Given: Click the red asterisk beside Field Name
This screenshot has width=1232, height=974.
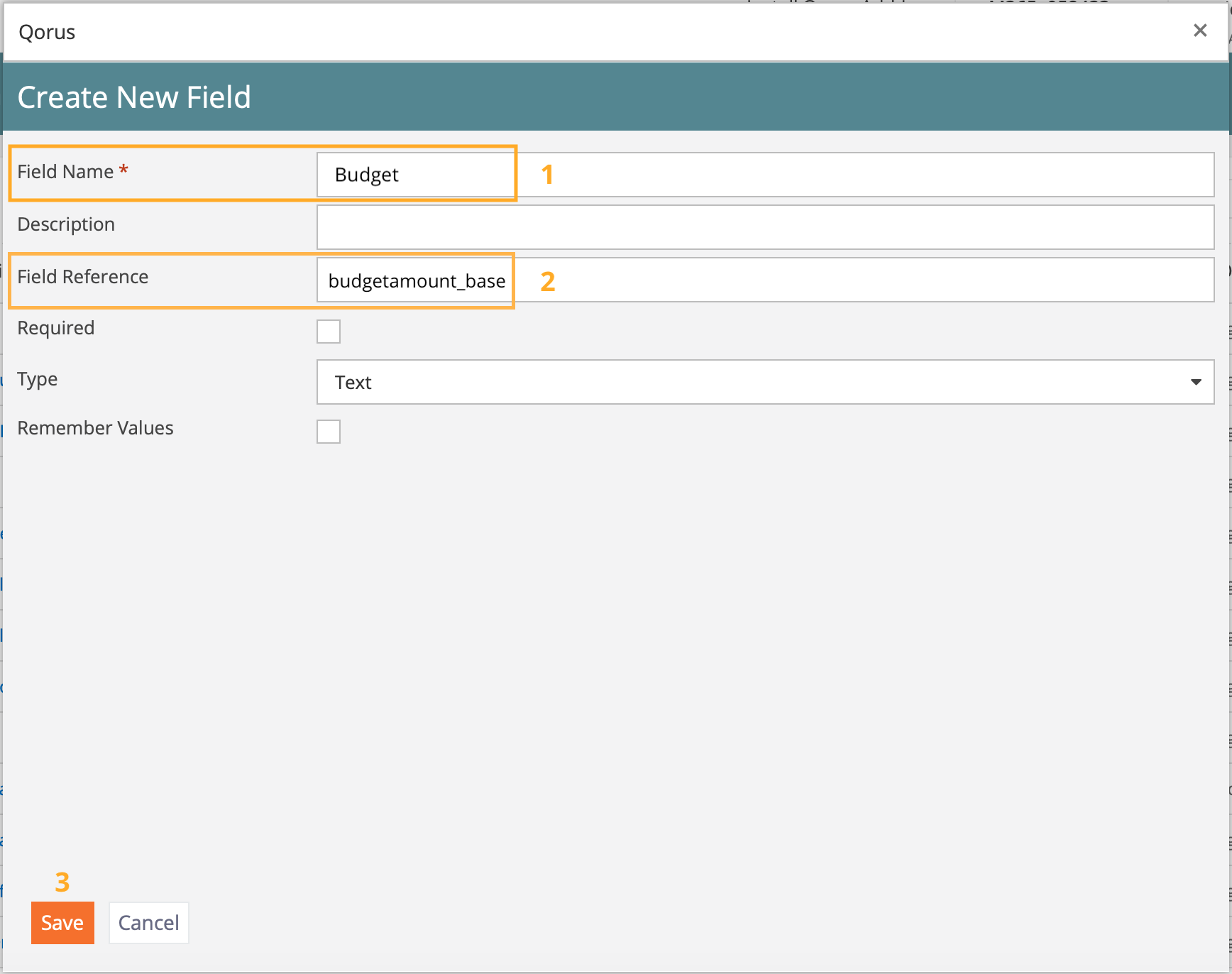Looking at the screenshot, I should 123,170.
